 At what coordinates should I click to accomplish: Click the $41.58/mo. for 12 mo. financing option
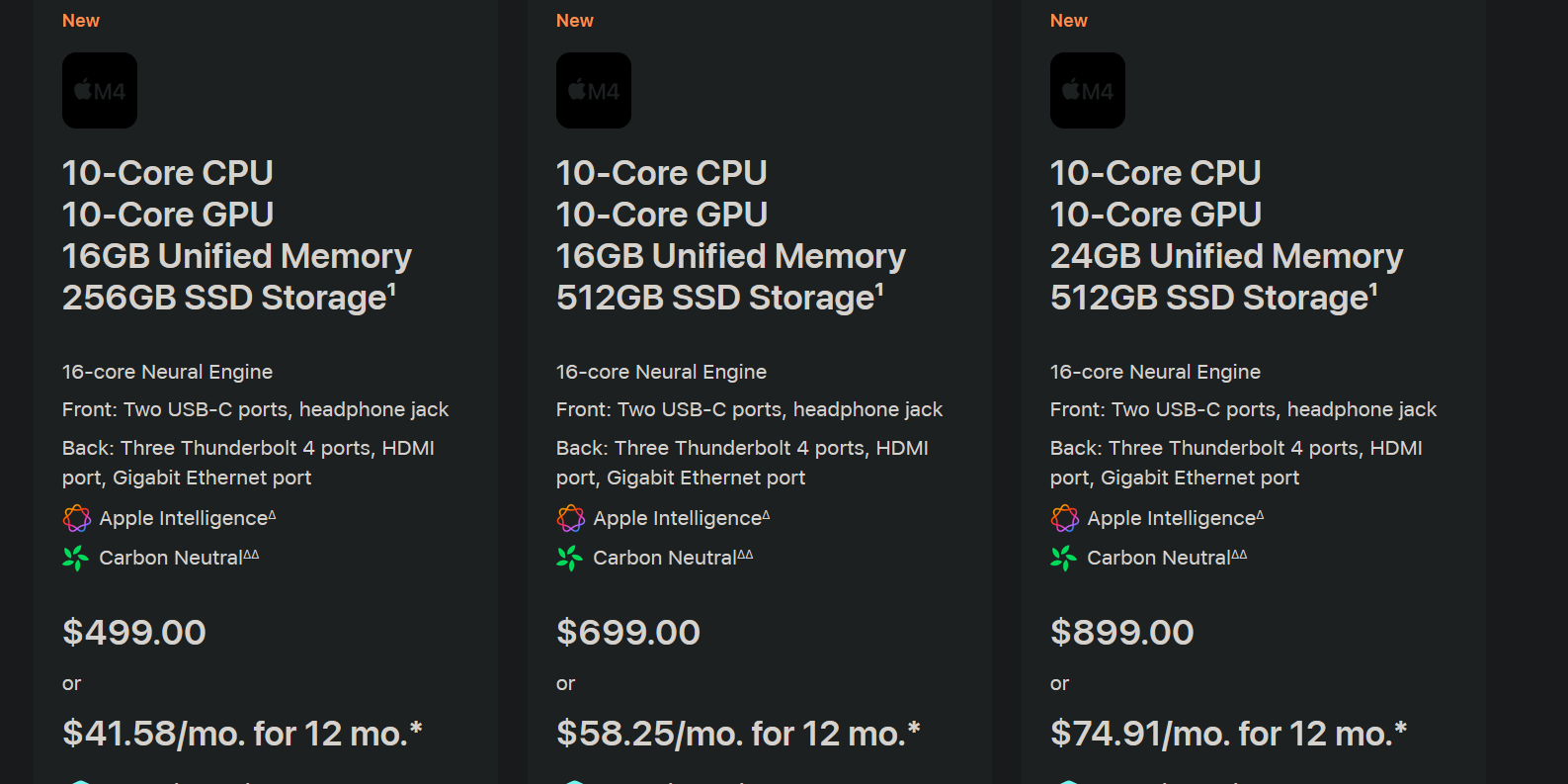242,734
